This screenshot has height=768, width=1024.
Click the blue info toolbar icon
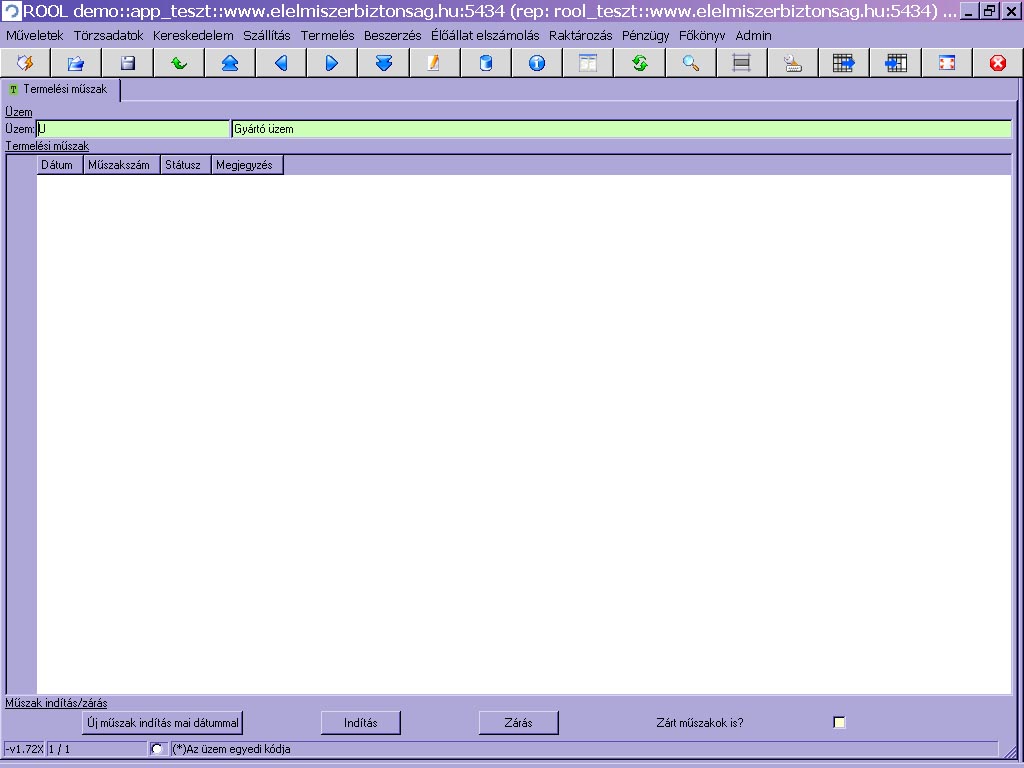tap(537, 63)
